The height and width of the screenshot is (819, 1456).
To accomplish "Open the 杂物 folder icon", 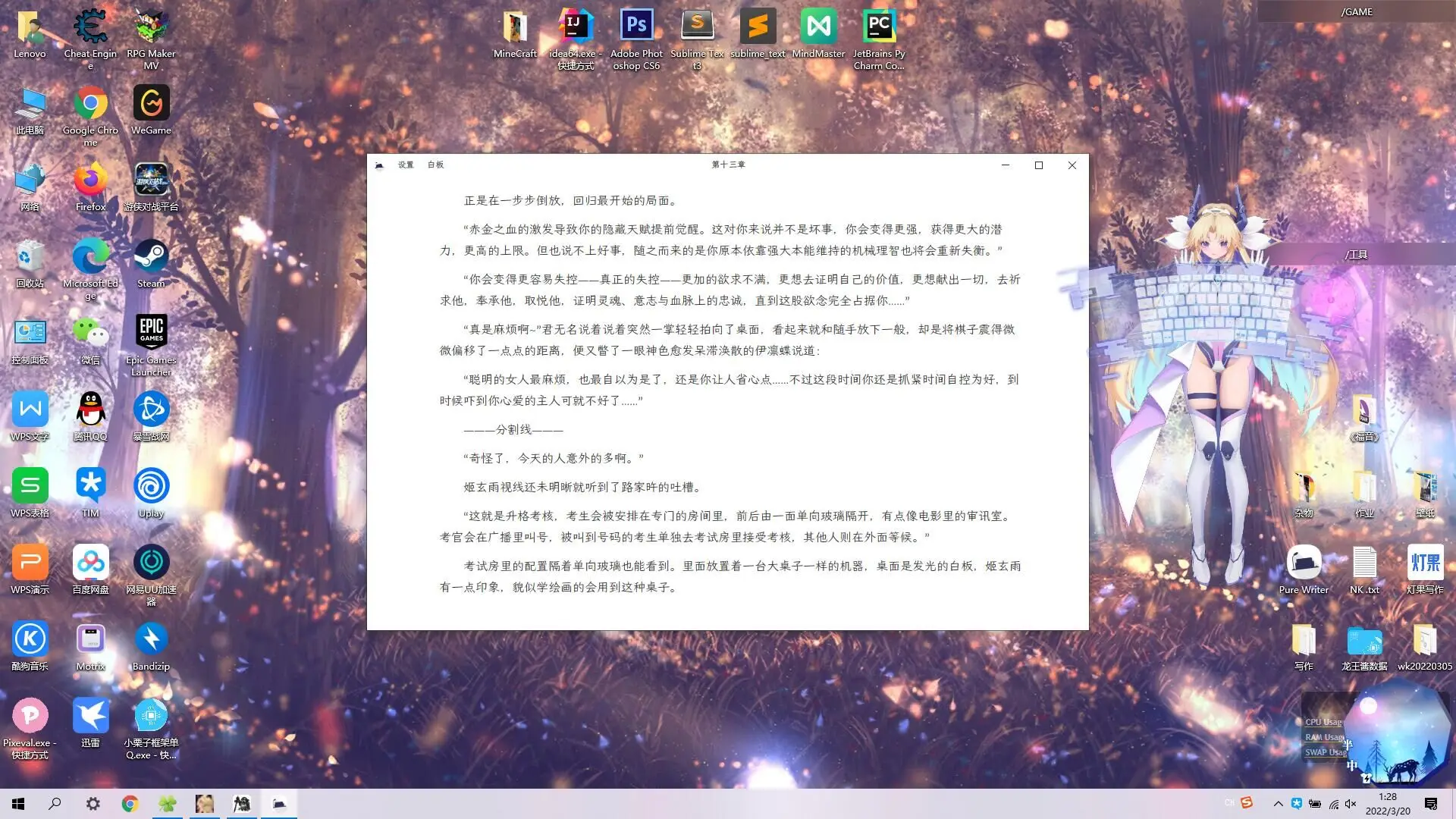I will click(1304, 493).
